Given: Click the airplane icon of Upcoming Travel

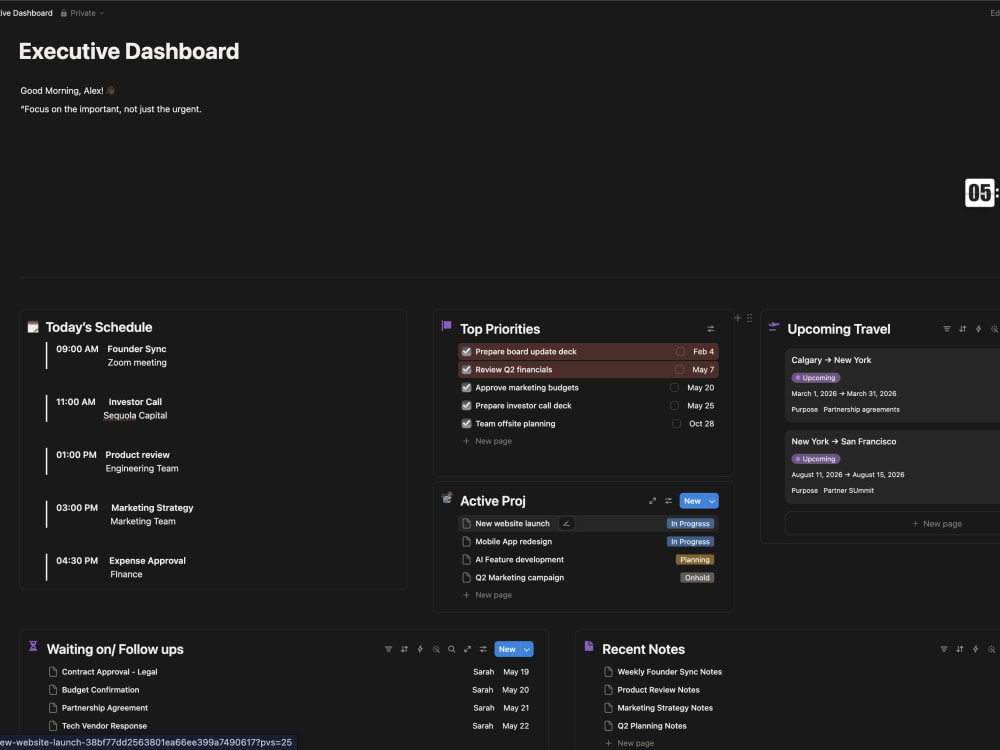Looking at the screenshot, I should tap(774, 327).
